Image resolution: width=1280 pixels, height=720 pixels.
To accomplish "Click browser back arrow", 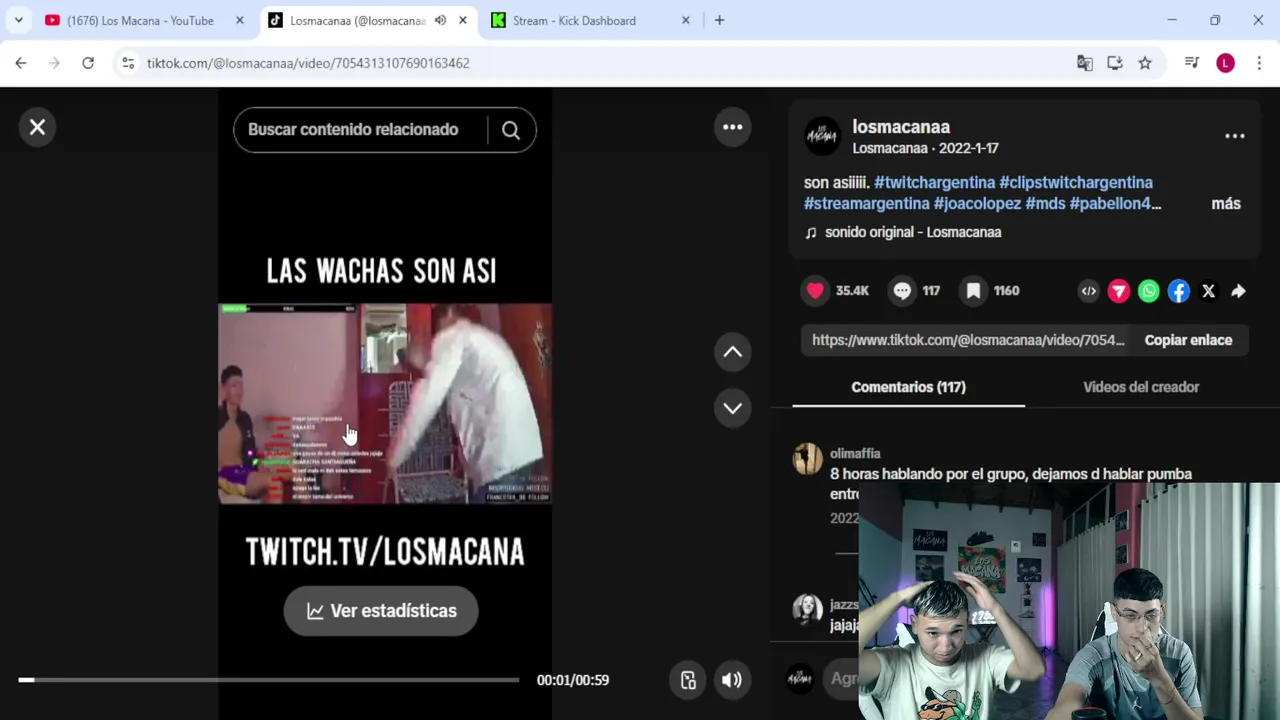I will click(21, 63).
